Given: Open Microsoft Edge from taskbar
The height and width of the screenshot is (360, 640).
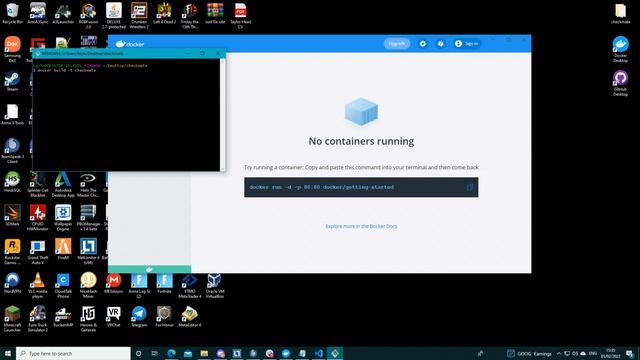Looking at the screenshot, I should [171, 353].
